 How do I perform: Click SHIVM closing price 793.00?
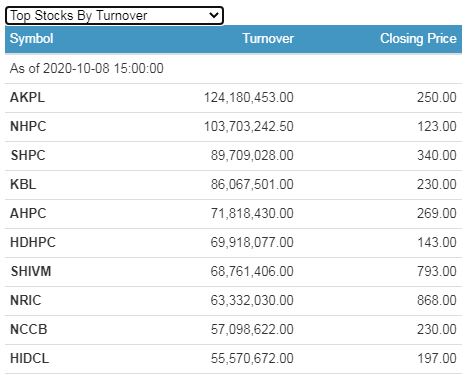coord(437,271)
